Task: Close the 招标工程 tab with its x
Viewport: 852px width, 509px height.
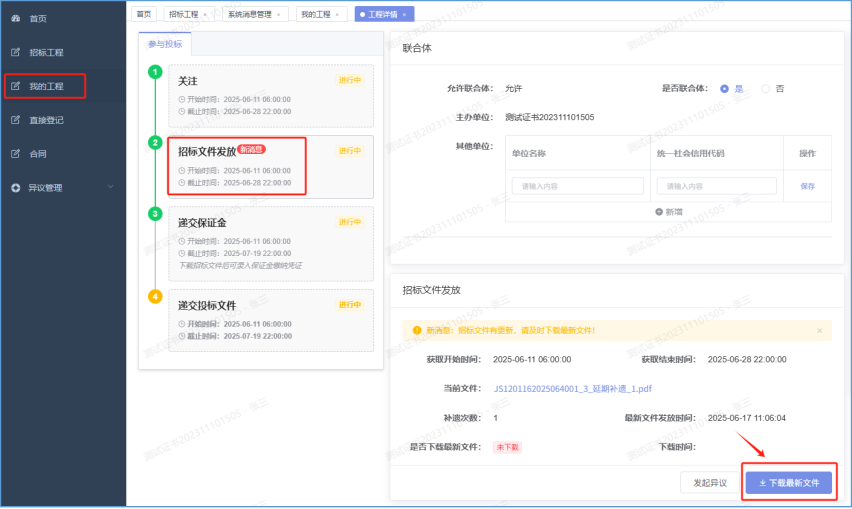Action: 205,15
